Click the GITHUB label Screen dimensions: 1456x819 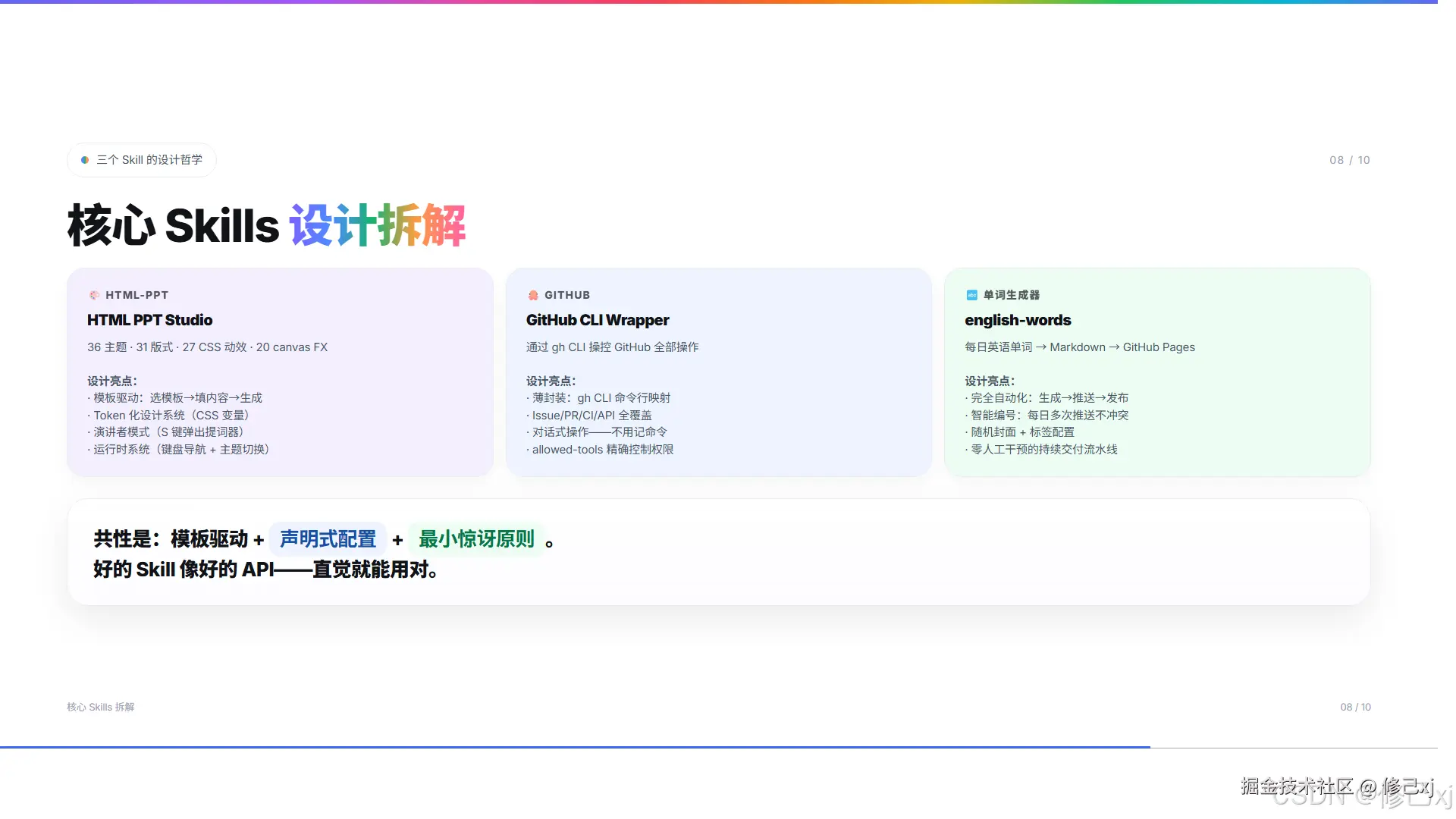[567, 295]
